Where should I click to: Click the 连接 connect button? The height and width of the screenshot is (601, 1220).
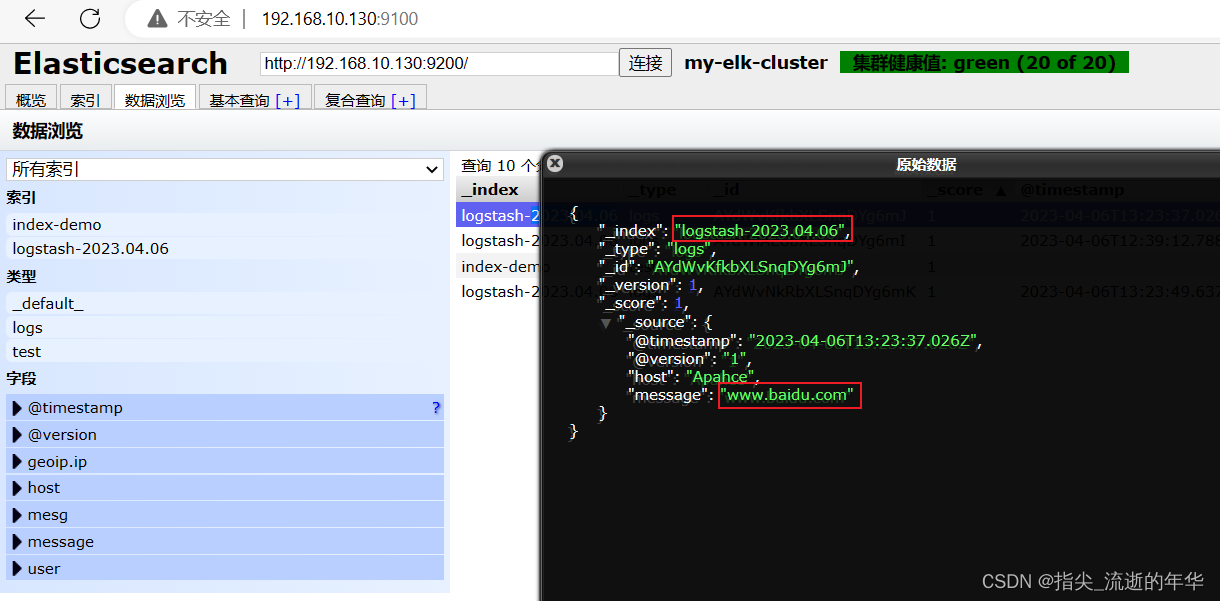click(645, 63)
